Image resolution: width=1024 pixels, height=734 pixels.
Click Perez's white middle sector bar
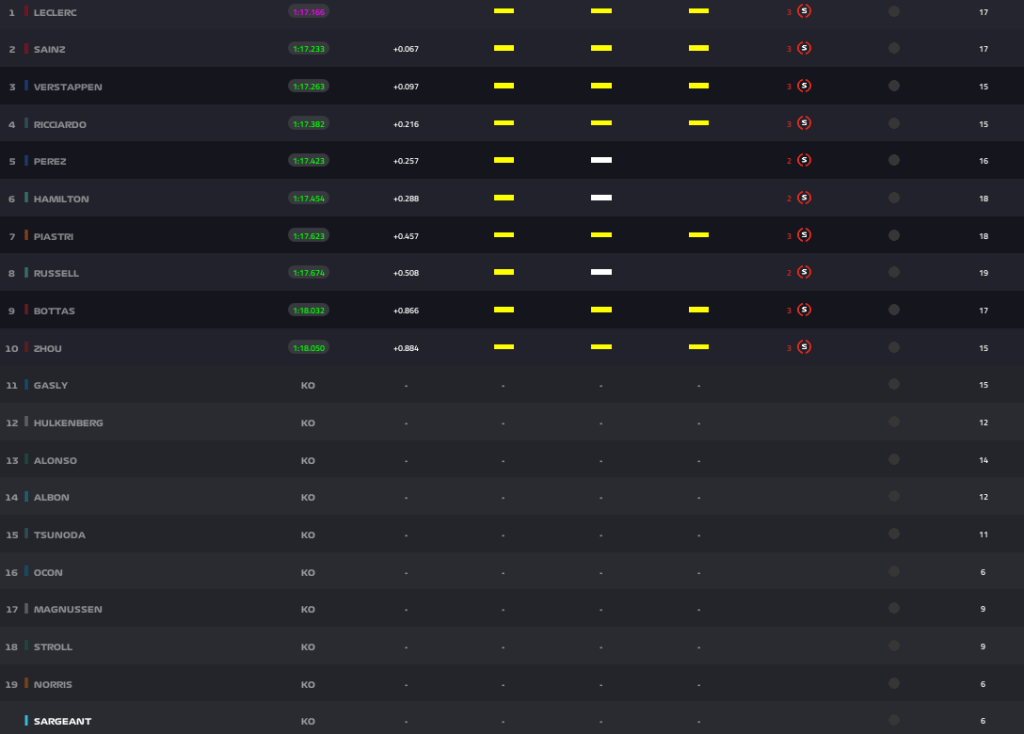pyautogui.click(x=601, y=160)
